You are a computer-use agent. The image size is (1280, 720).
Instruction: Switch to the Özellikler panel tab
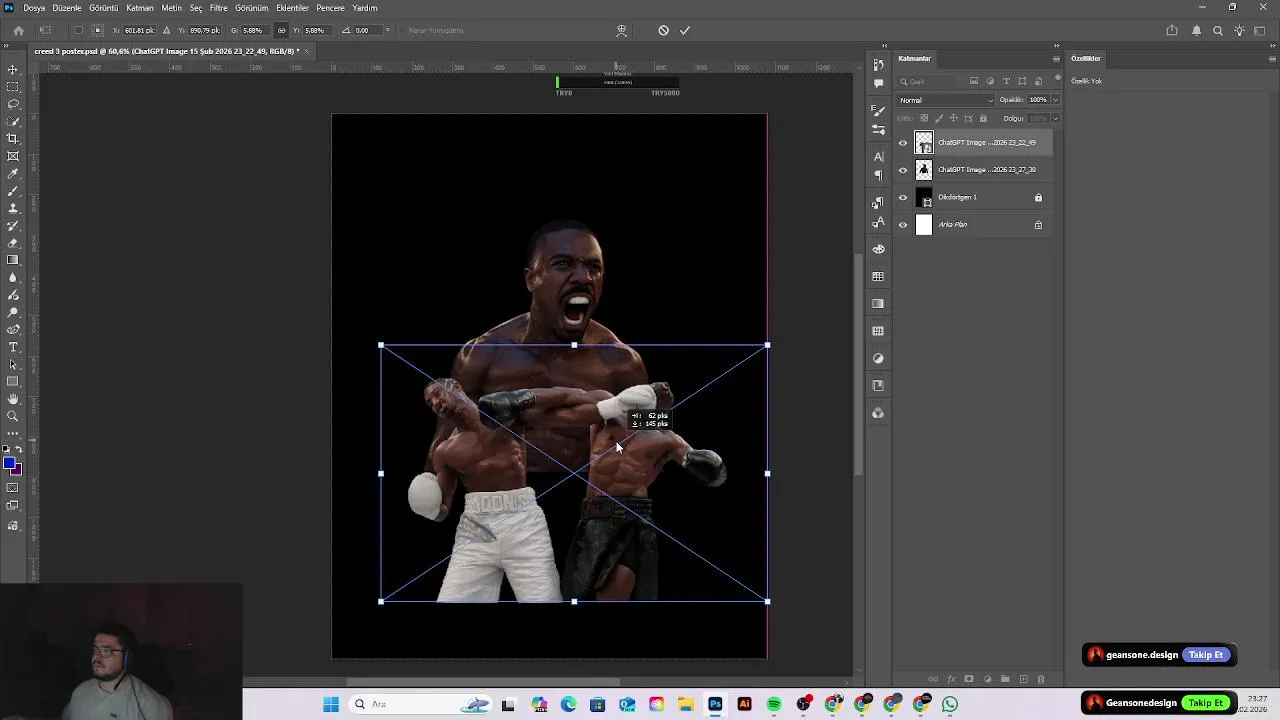point(1086,59)
